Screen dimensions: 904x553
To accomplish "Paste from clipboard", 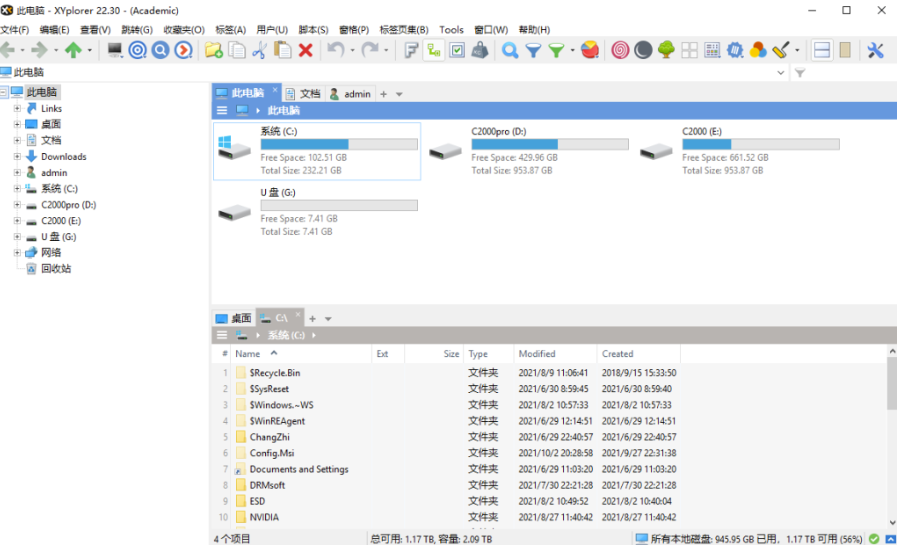I will pyautogui.click(x=282, y=50).
